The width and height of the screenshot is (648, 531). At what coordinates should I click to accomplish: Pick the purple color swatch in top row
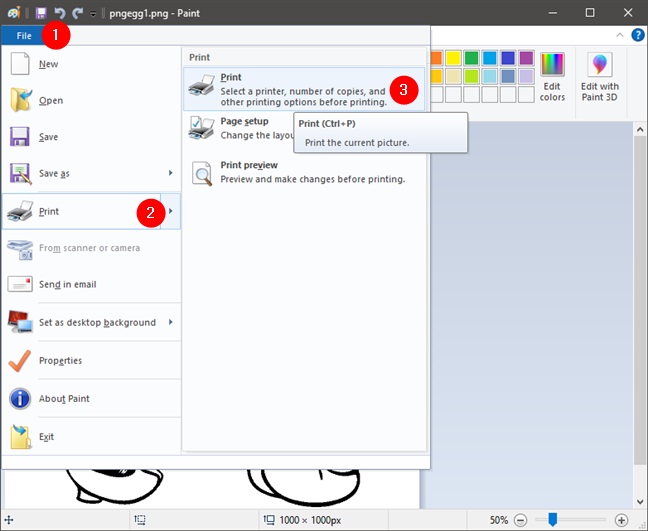click(526, 58)
